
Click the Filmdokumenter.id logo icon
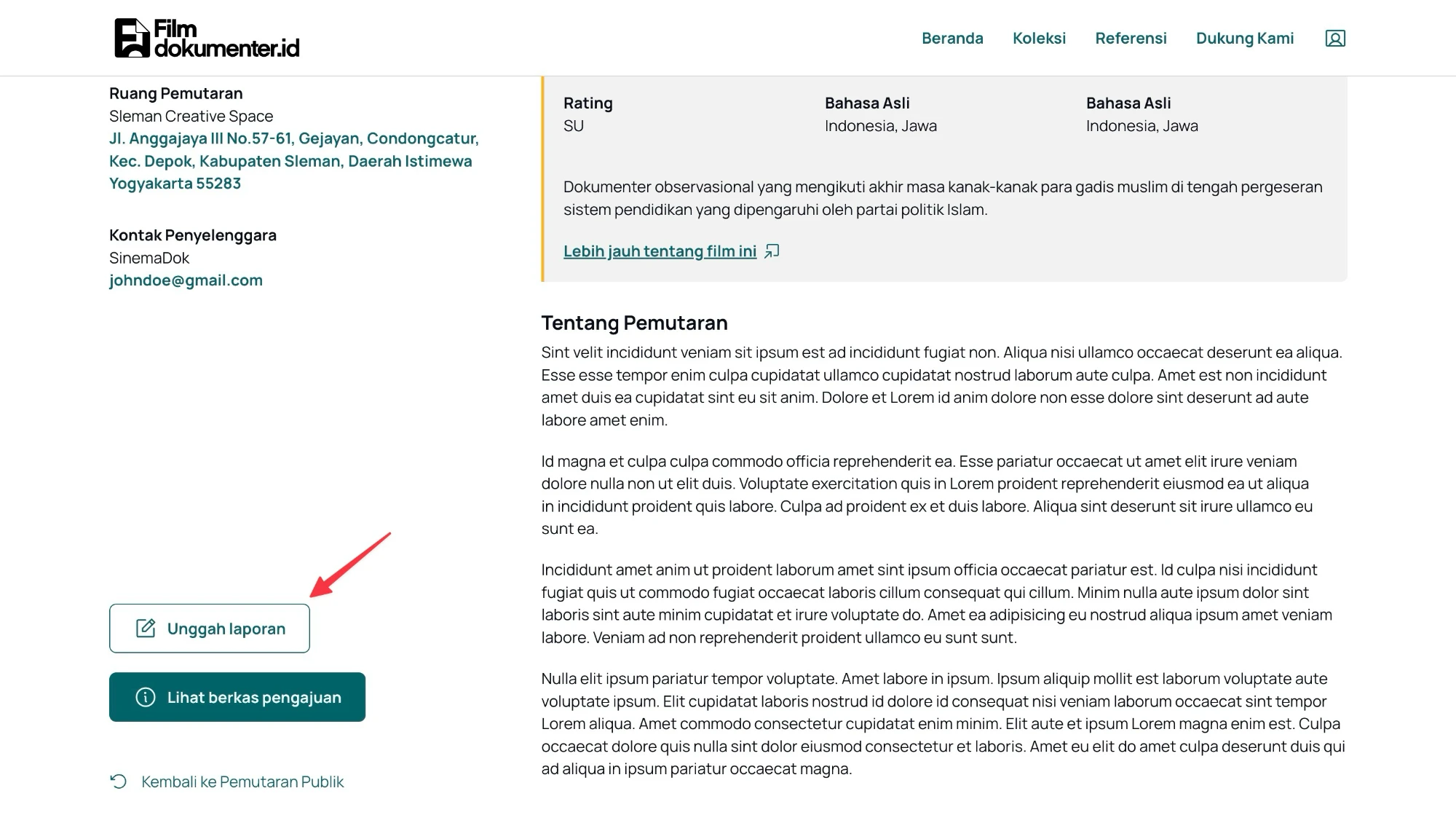tap(132, 38)
